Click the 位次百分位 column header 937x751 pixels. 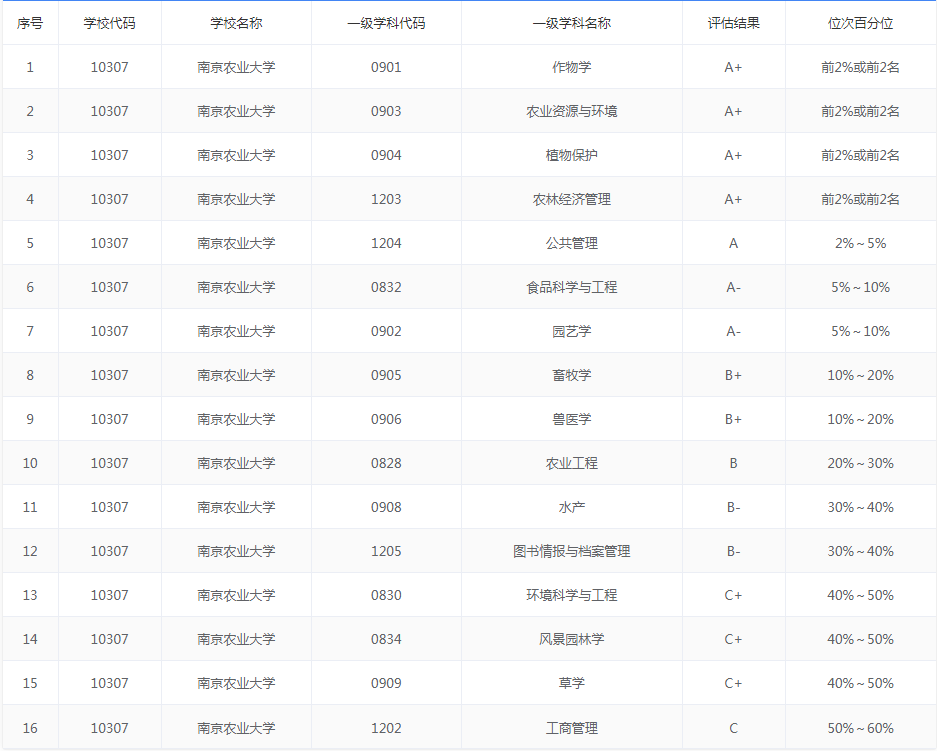(x=862, y=22)
